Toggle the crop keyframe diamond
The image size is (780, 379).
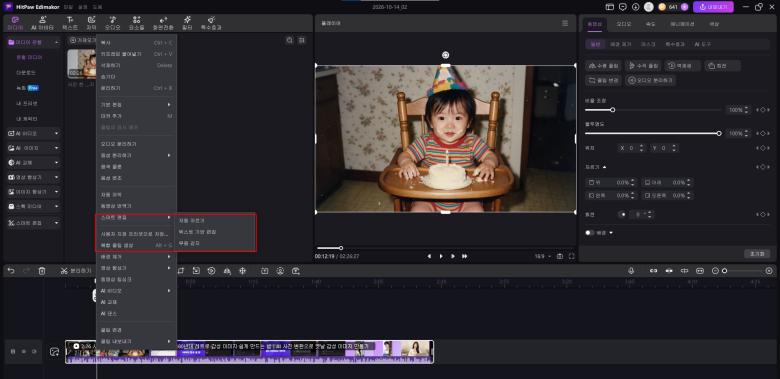pos(762,167)
